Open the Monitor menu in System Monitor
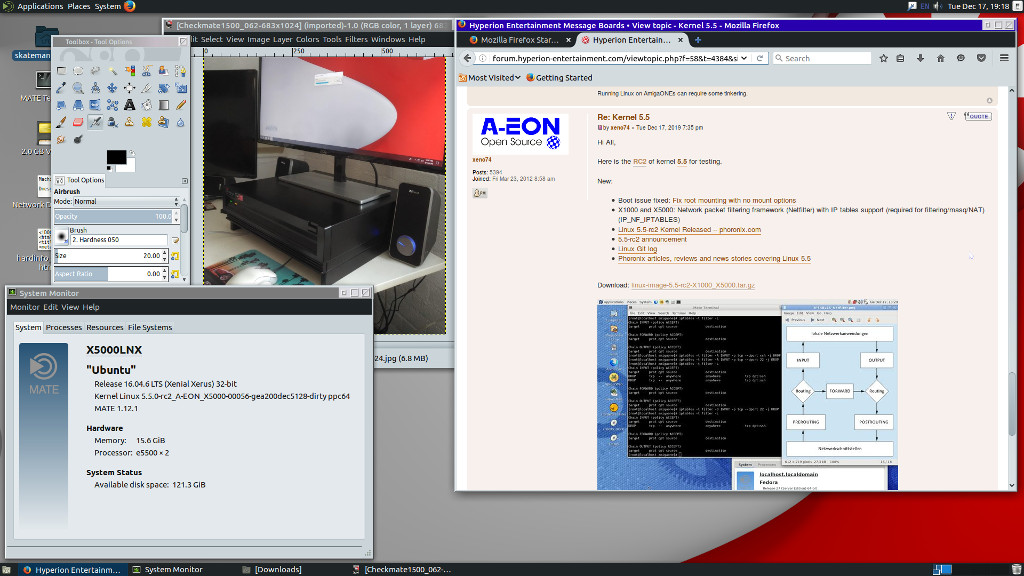This screenshot has width=1024, height=576. click(x=24, y=307)
